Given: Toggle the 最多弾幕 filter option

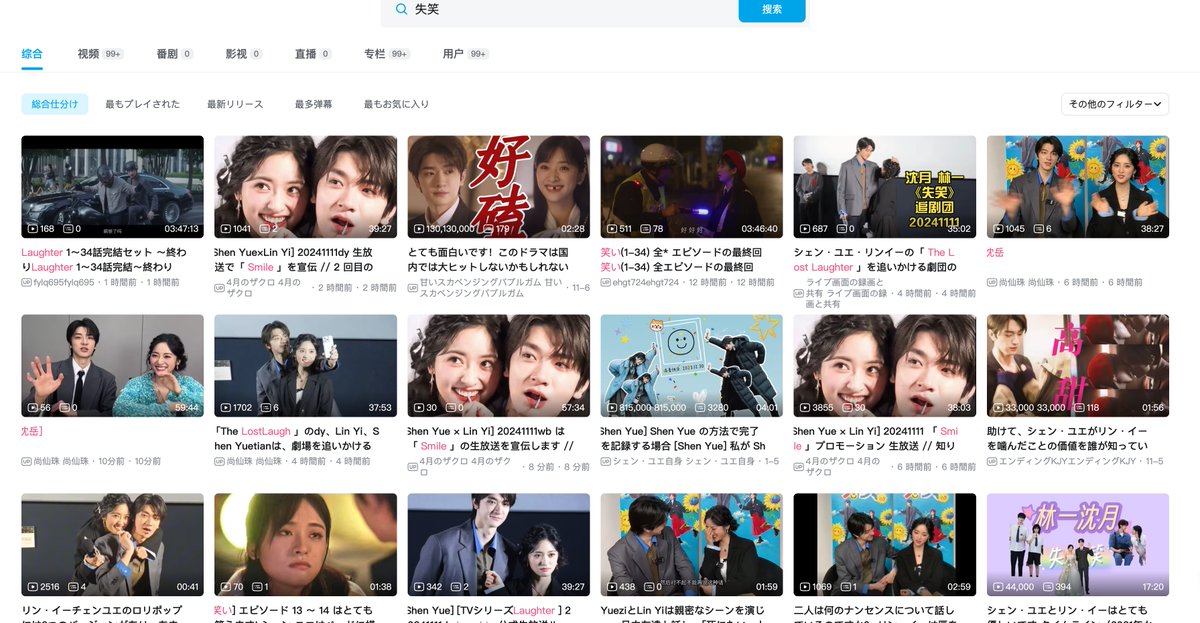Looking at the screenshot, I should pos(314,102).
